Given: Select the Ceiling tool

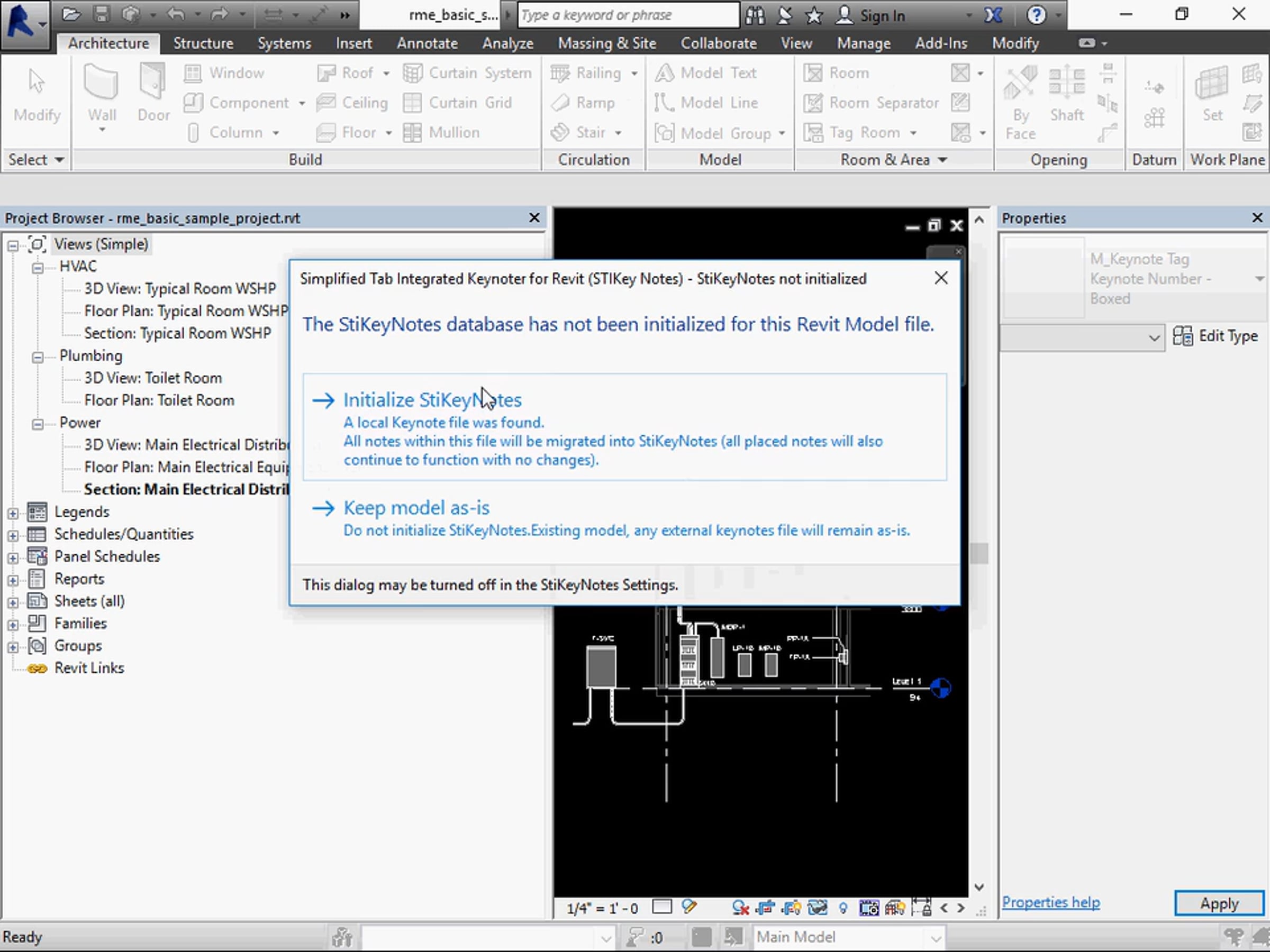Looking at the screenshot, I should tap(352, 103).
